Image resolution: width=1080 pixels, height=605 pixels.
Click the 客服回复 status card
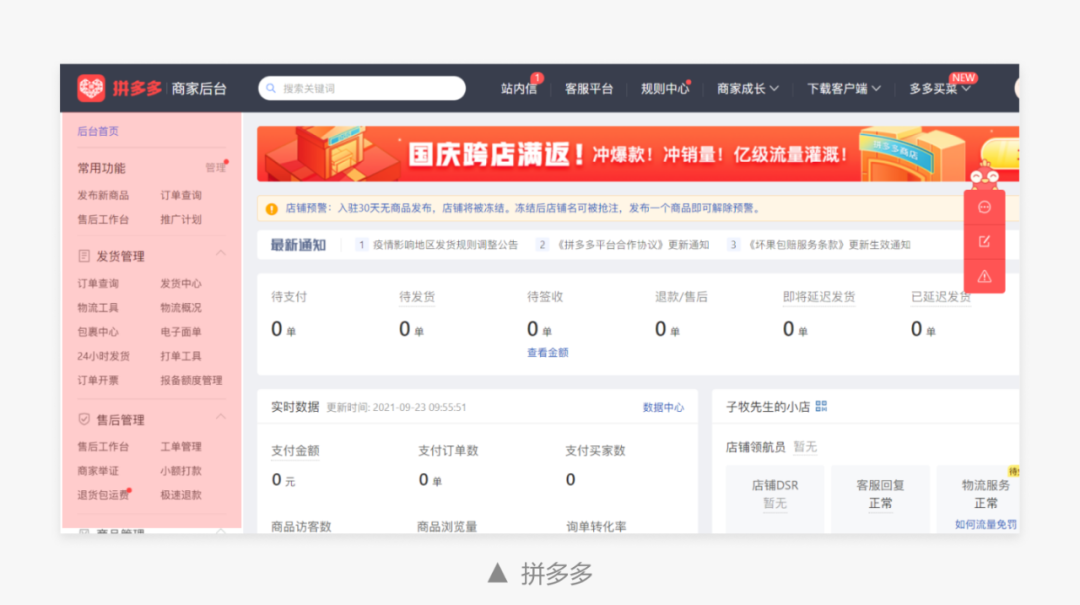click(x=880, y=499)
